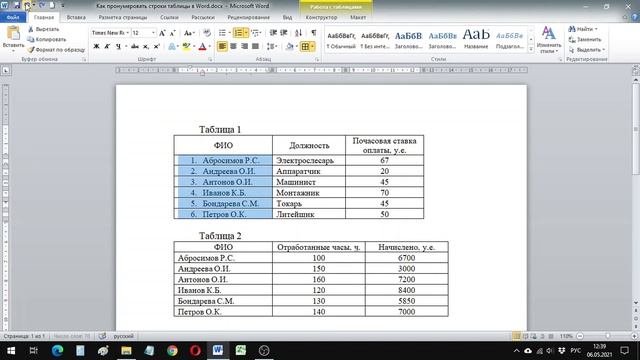Open Изменить стили menu

tap(549, 40)
